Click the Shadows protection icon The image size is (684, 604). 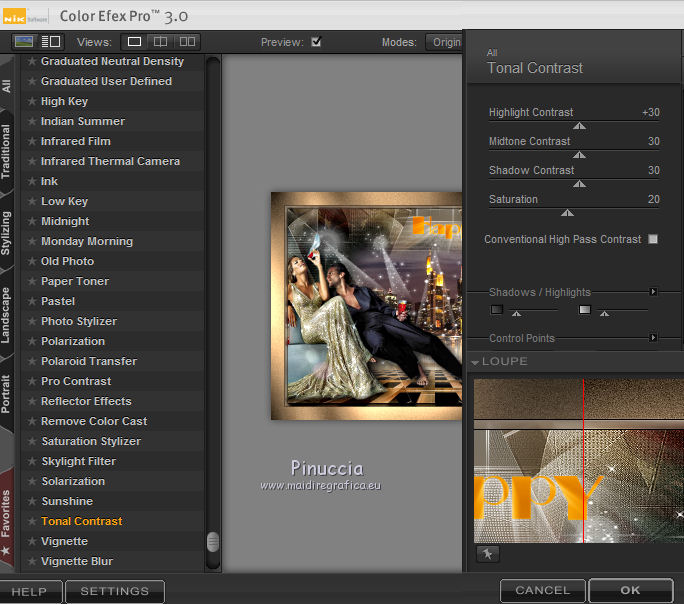coord(497,310)
